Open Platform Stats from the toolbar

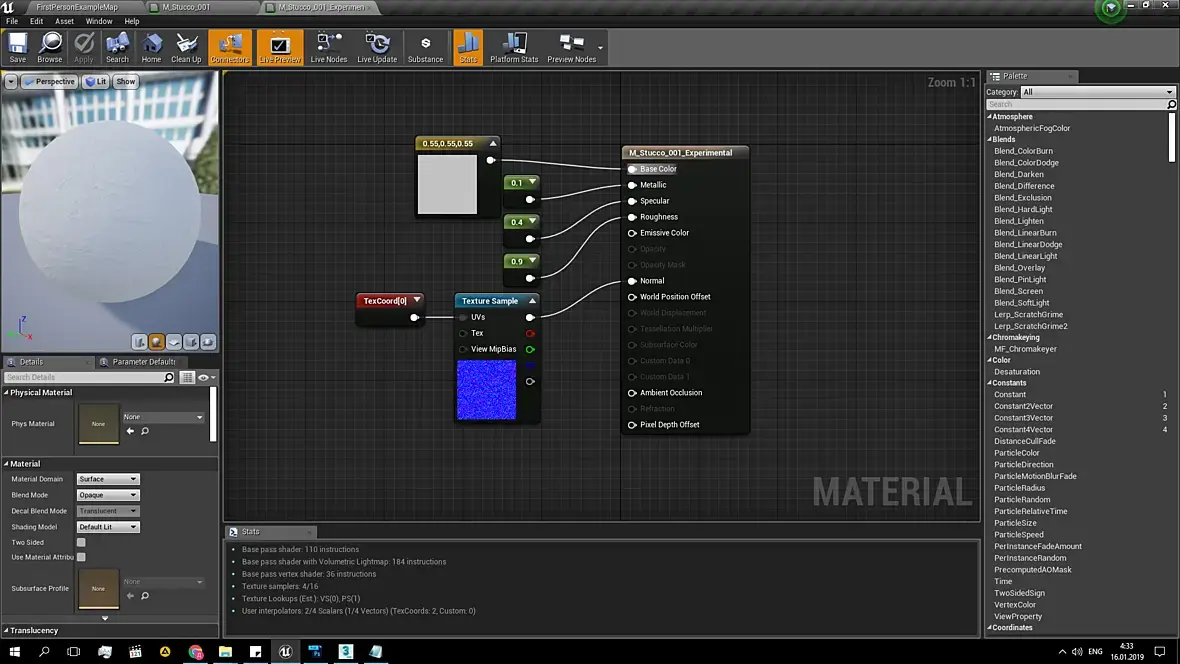(x=514, y=47)
